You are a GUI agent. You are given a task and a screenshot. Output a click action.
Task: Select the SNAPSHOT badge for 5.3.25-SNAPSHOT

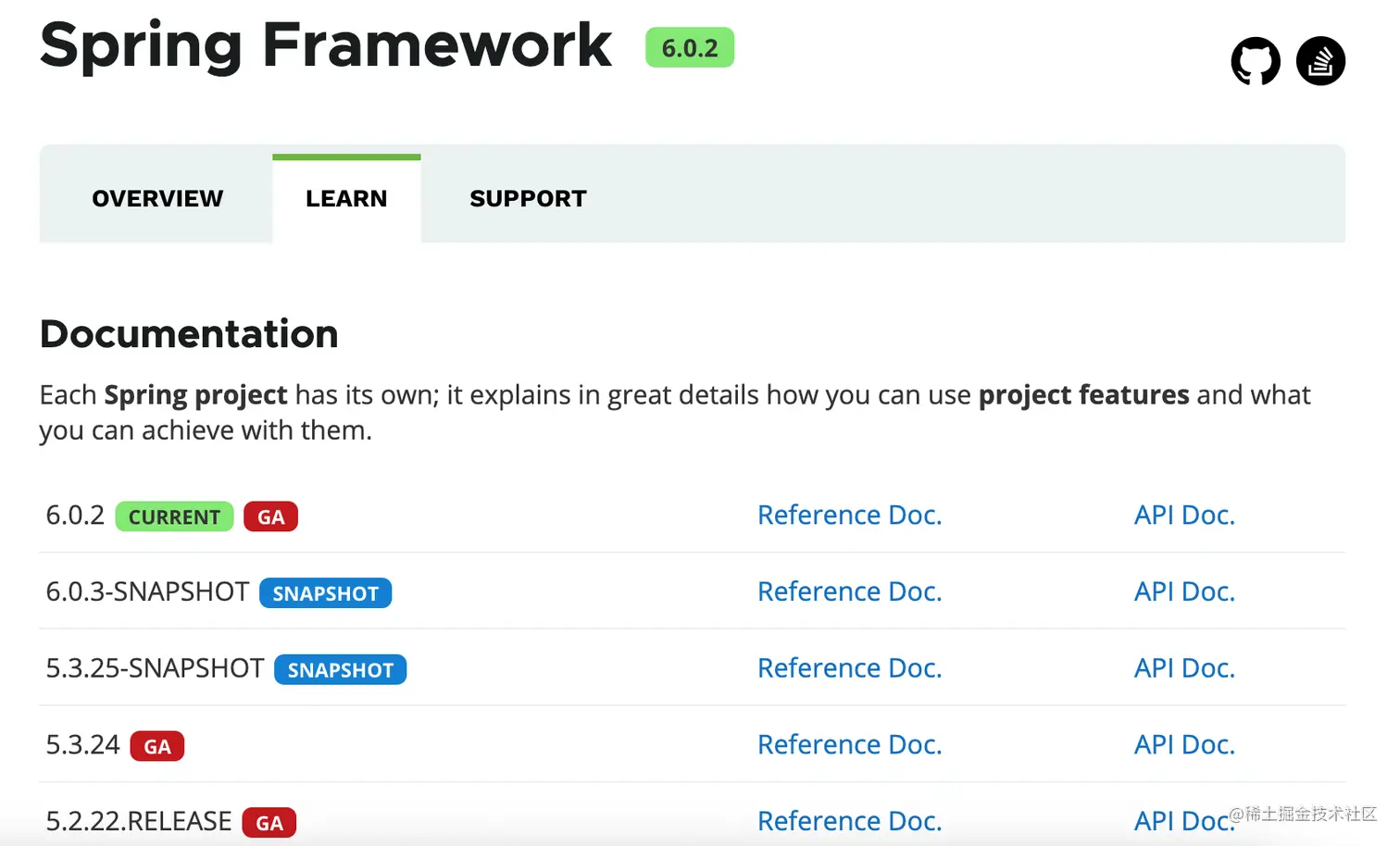340,669
